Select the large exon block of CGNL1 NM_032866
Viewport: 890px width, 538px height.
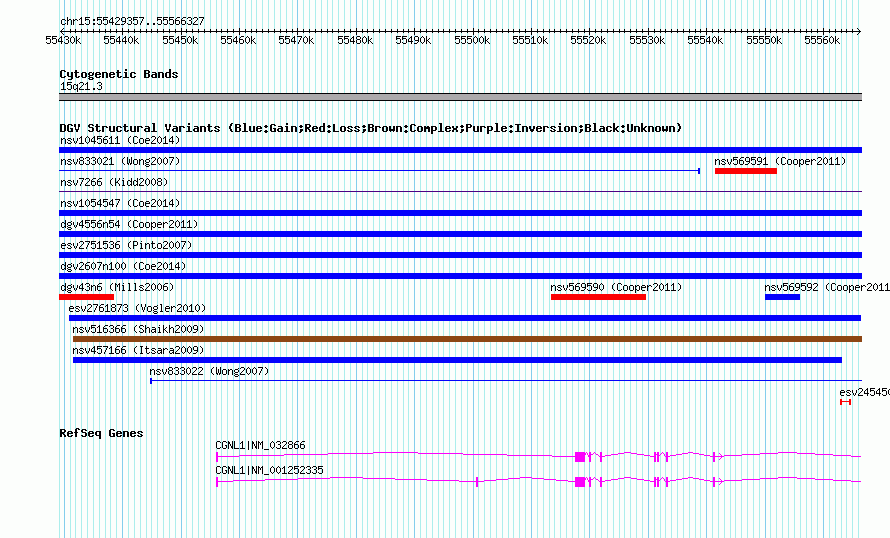(x=580, y=457)
